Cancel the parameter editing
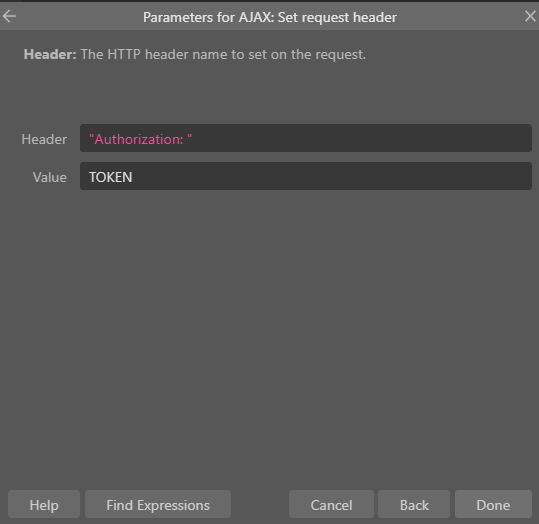 pyautogui.click(x=331, y=504)
